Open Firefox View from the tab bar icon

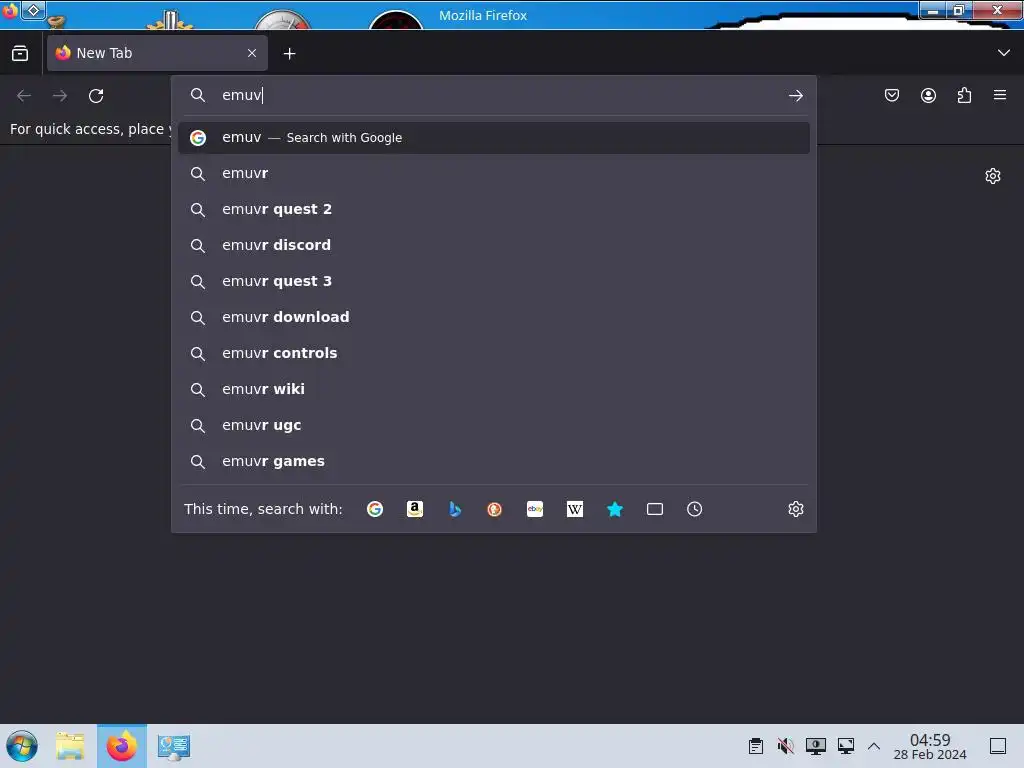pos(20,54)
